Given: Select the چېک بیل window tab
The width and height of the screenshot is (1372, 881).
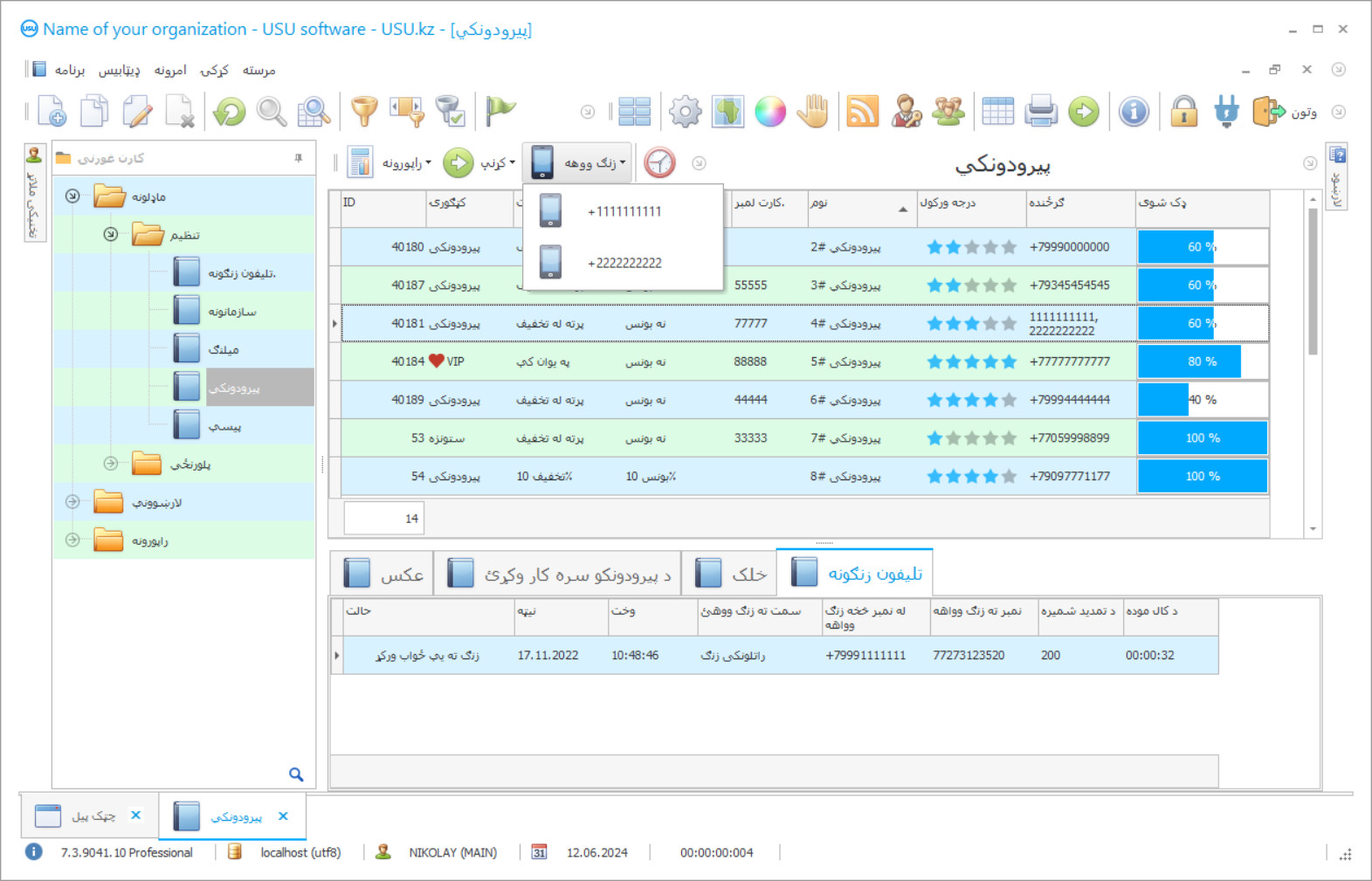Looking at the screenshot, I should click(89, 816).
